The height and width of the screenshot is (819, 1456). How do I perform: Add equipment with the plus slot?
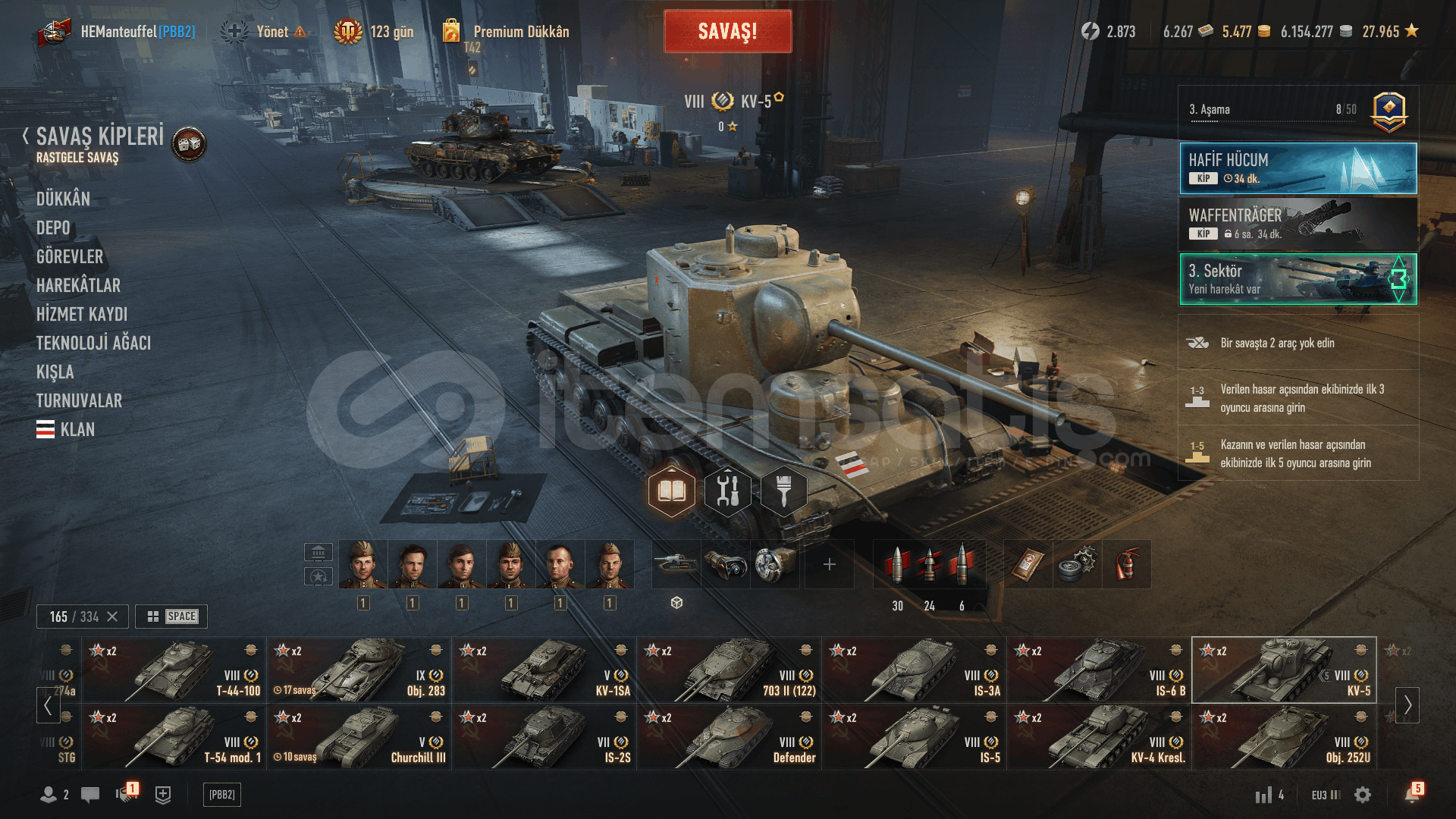pos(829,564)
